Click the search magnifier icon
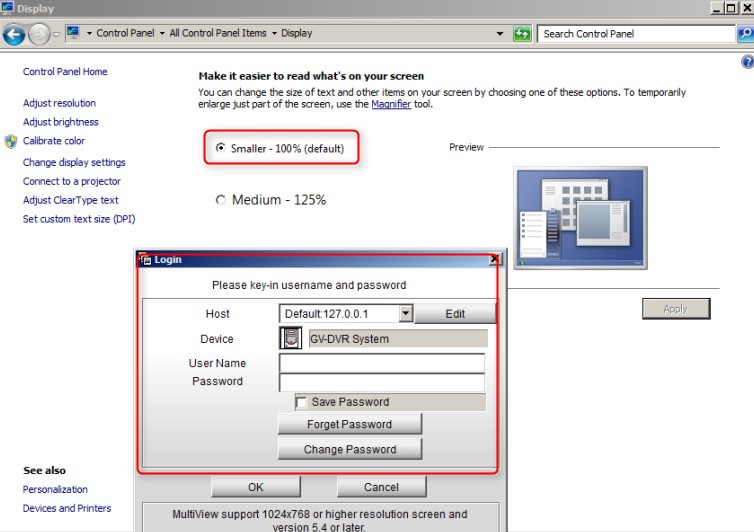 (746, 34)
